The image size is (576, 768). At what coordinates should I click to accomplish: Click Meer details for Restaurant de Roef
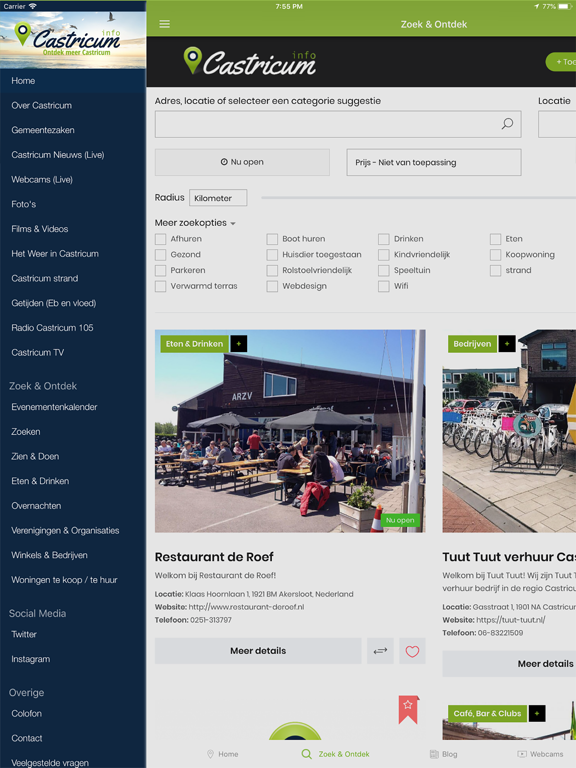(x=258, y=651)
